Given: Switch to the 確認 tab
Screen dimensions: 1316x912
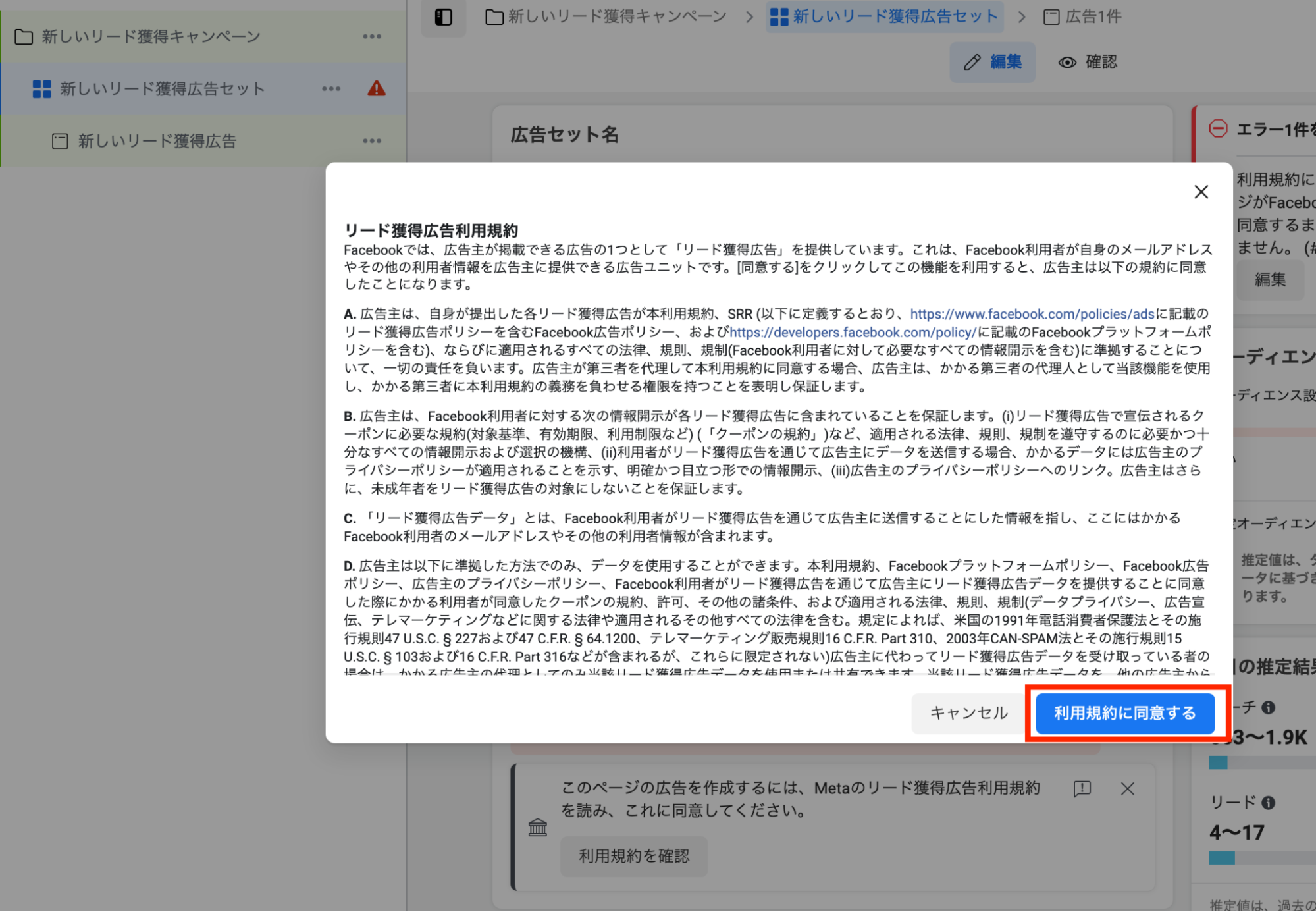Looking at the screenshot, I should point(1088,62).
